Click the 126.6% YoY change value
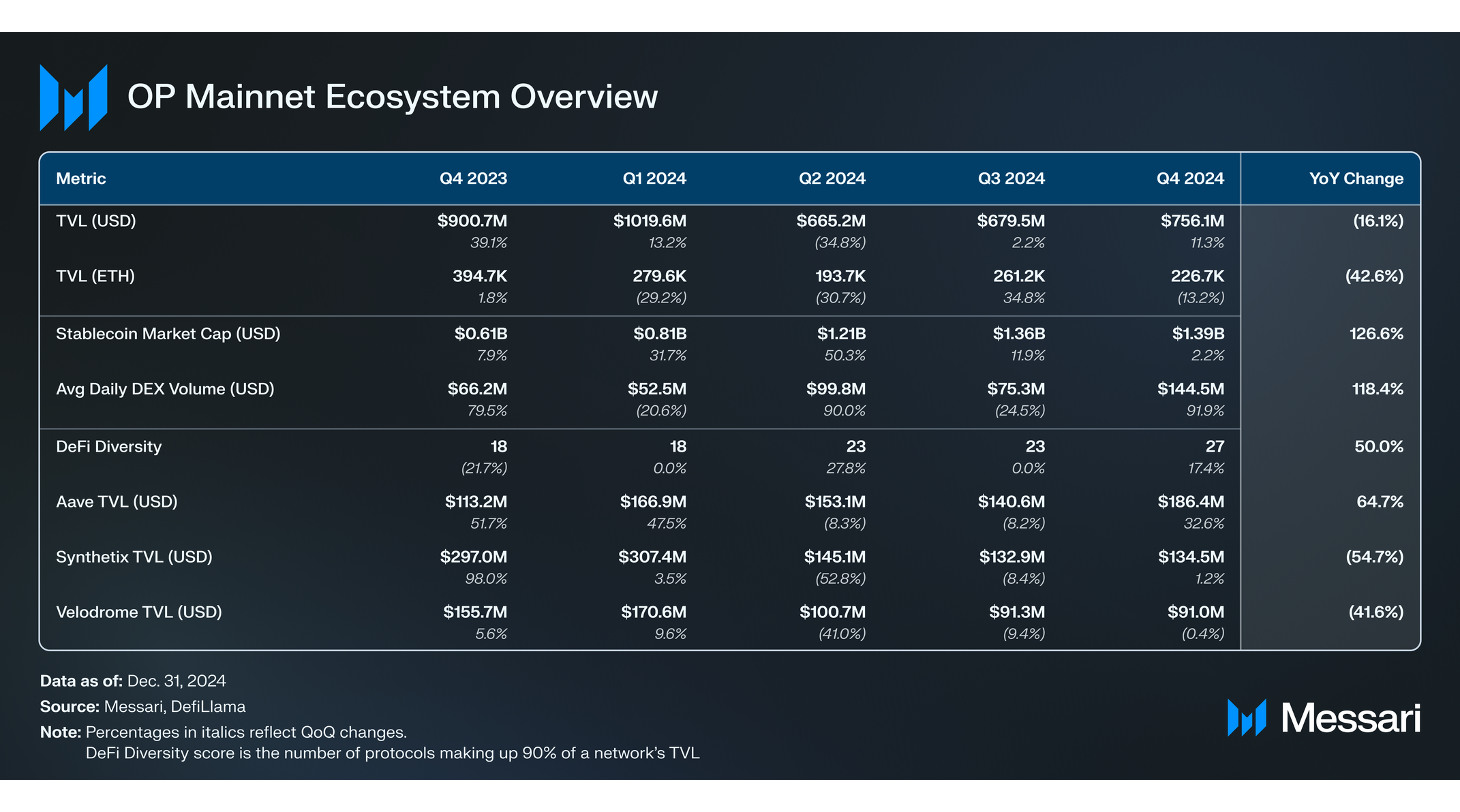The image size is (1460, 812). 1376,334
